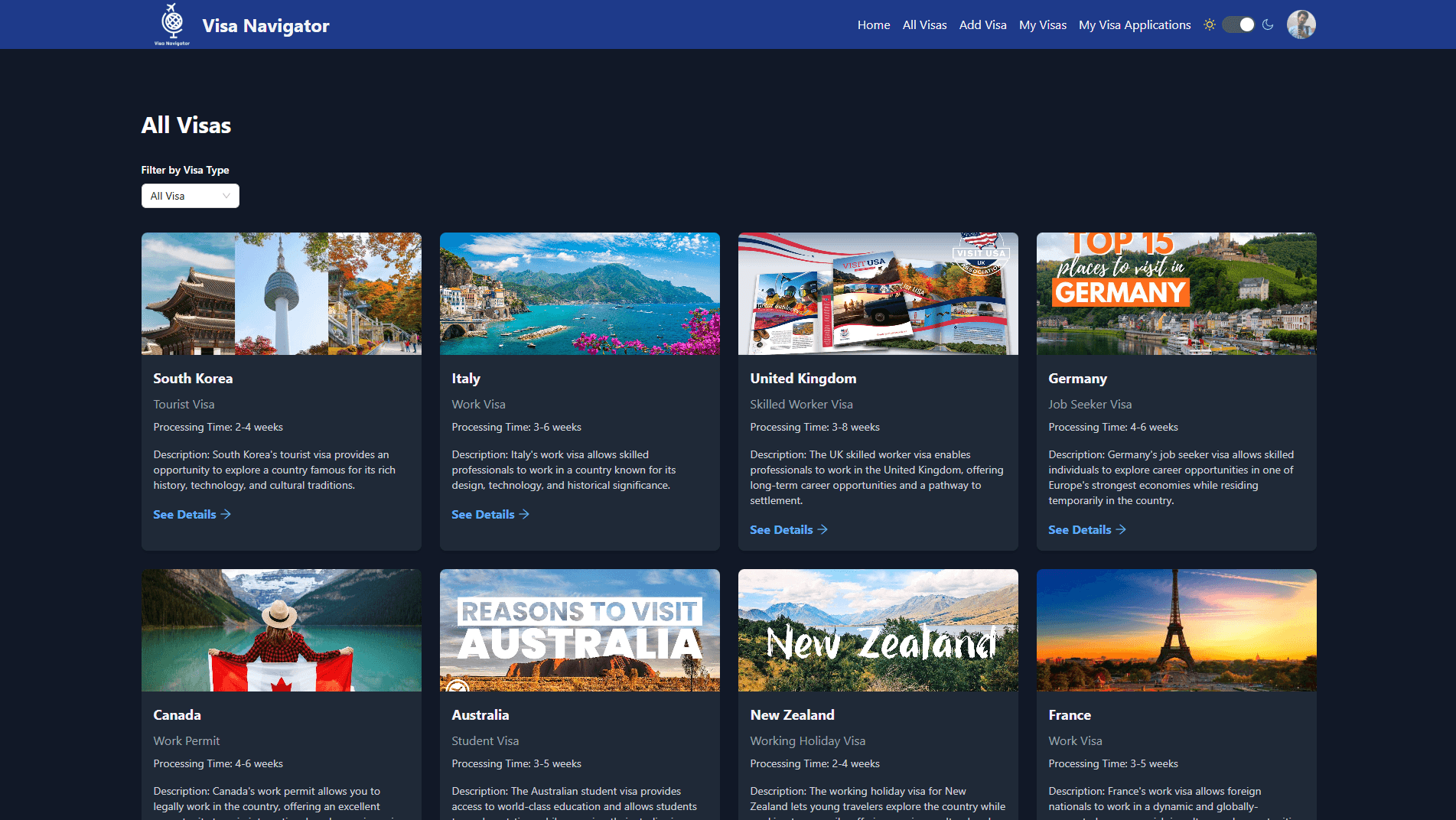
Task: Open the profile avatar menu
Action: [x=1300, y=24]
